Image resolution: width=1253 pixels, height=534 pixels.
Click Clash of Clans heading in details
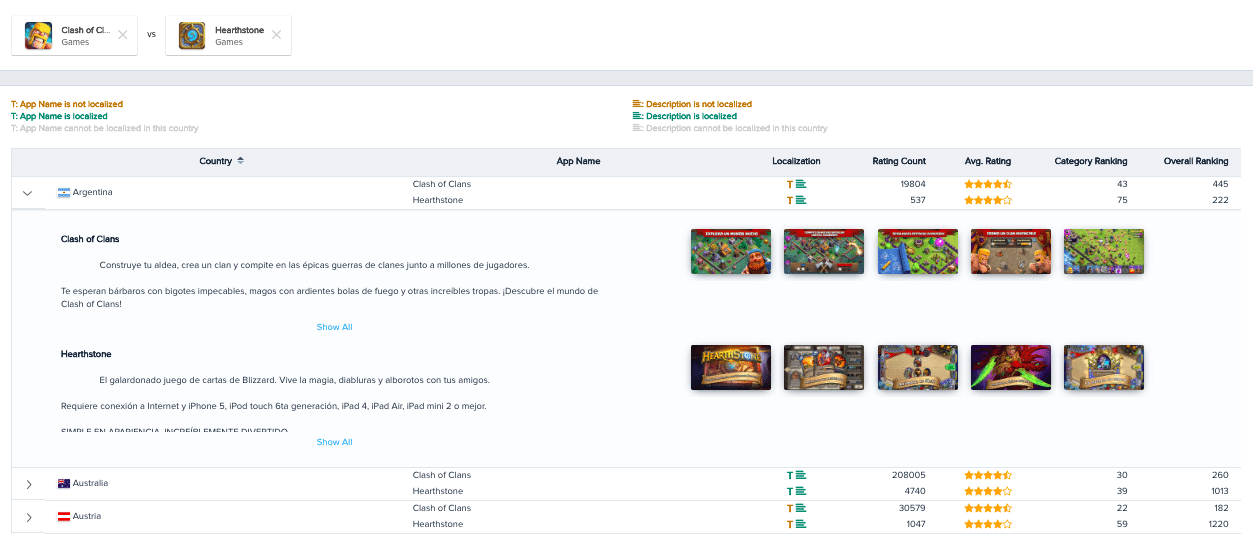[x=90, y=239]
